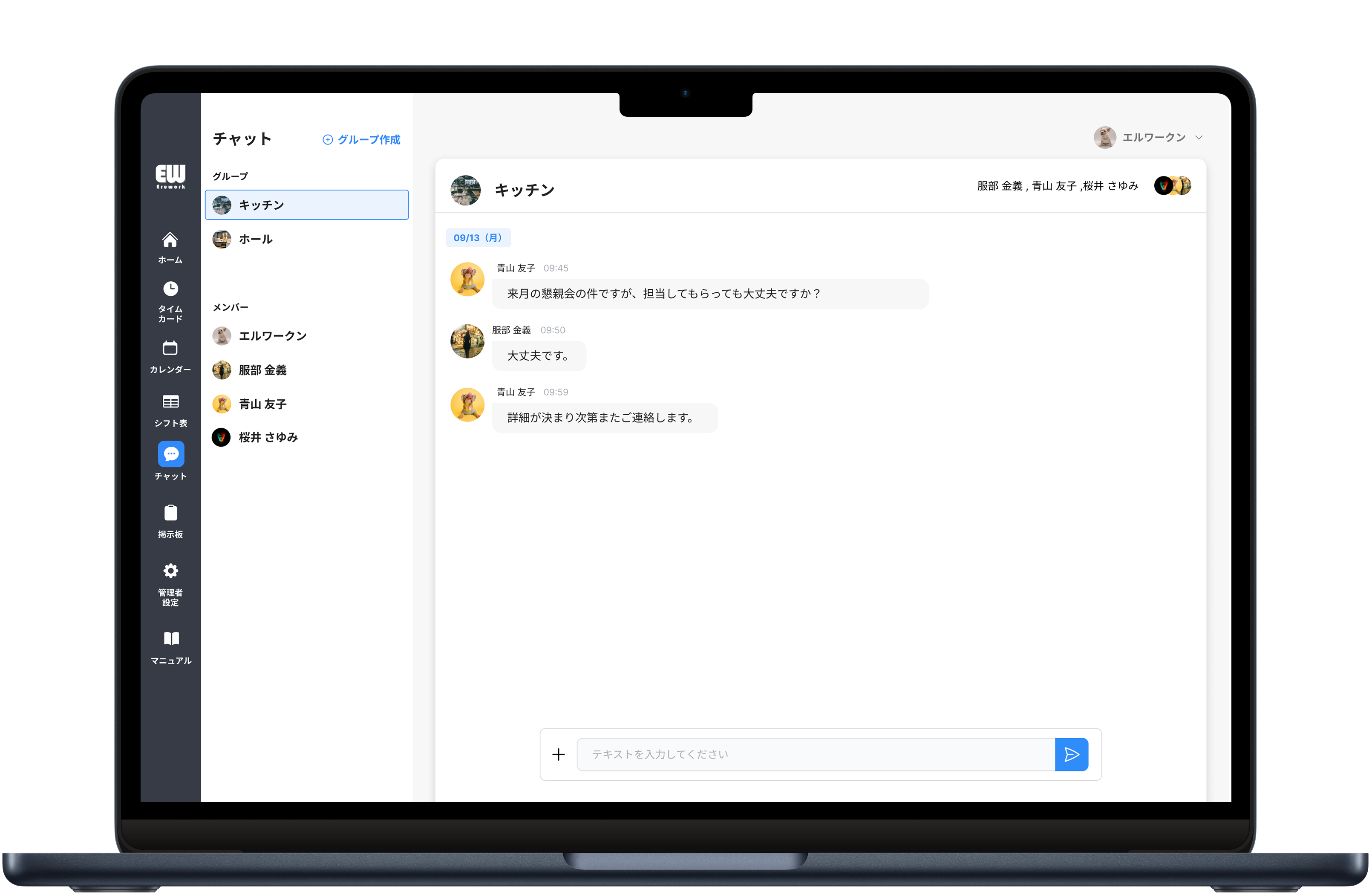This screenshot has height=895, width=1372.
Task: Open the Home sidebar icon
Action: click(170, 240)
